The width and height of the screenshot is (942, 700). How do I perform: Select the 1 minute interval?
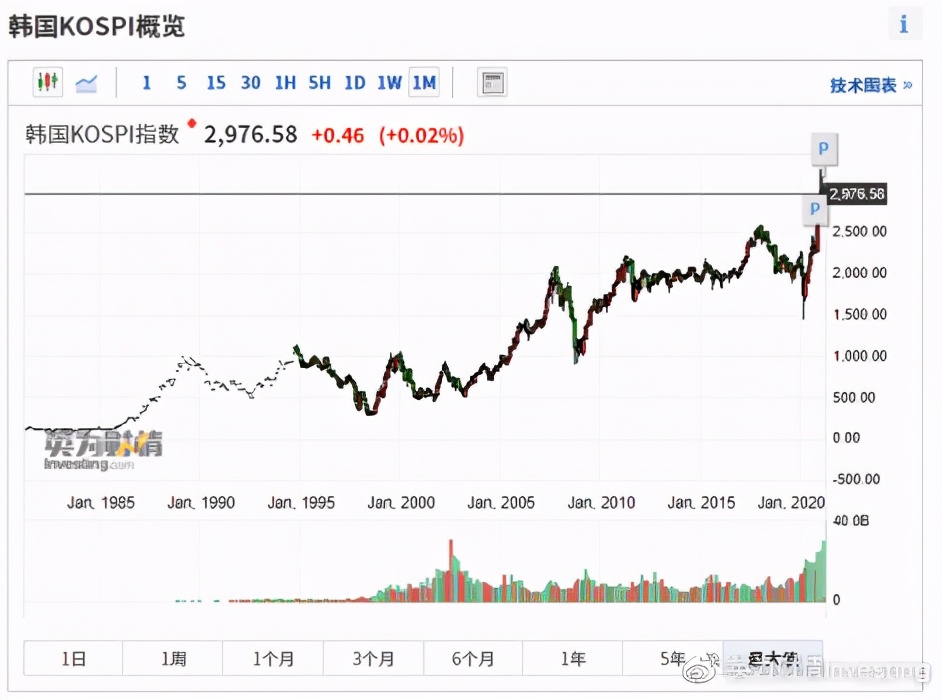(146, 83)
